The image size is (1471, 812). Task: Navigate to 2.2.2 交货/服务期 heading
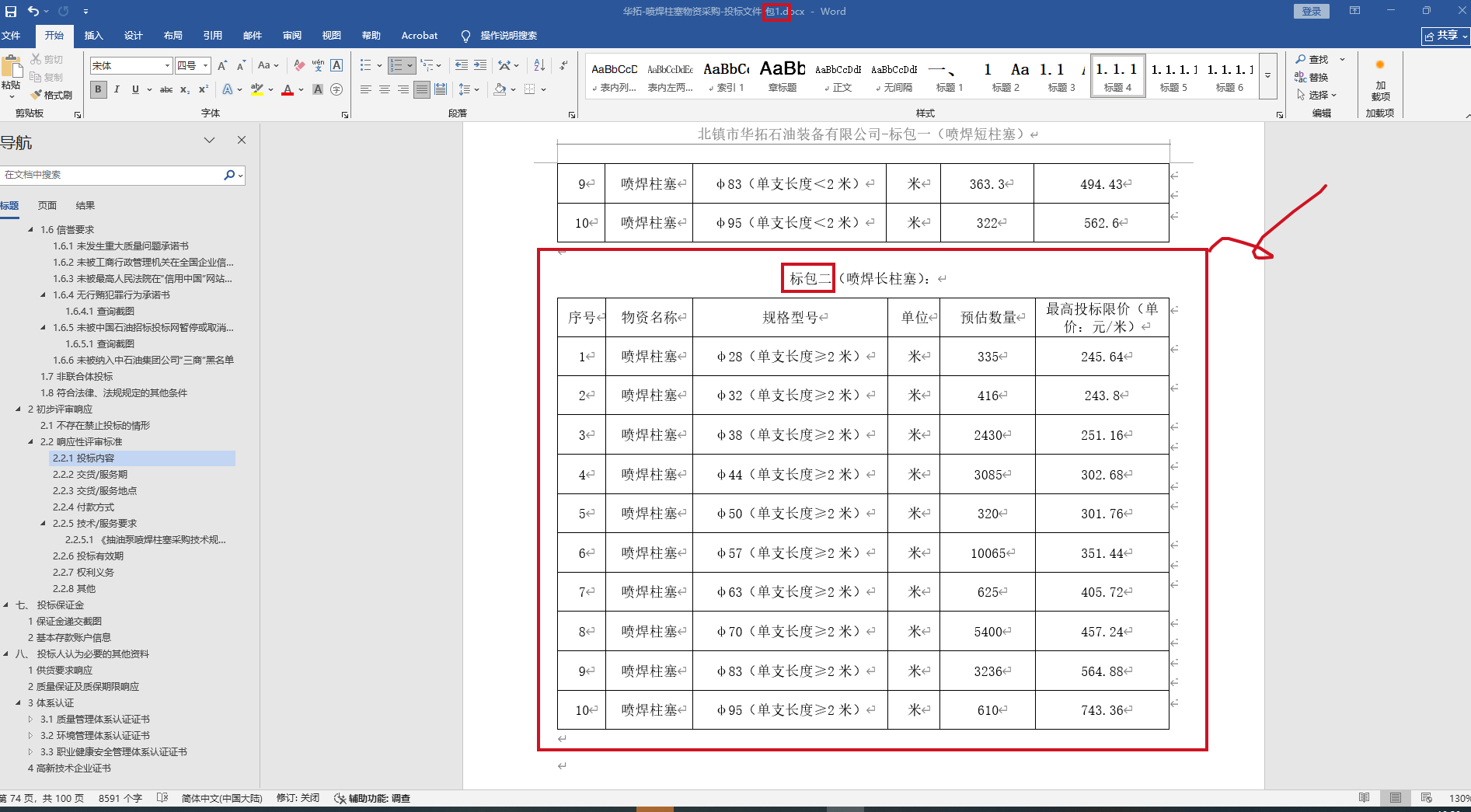(90, 475)
